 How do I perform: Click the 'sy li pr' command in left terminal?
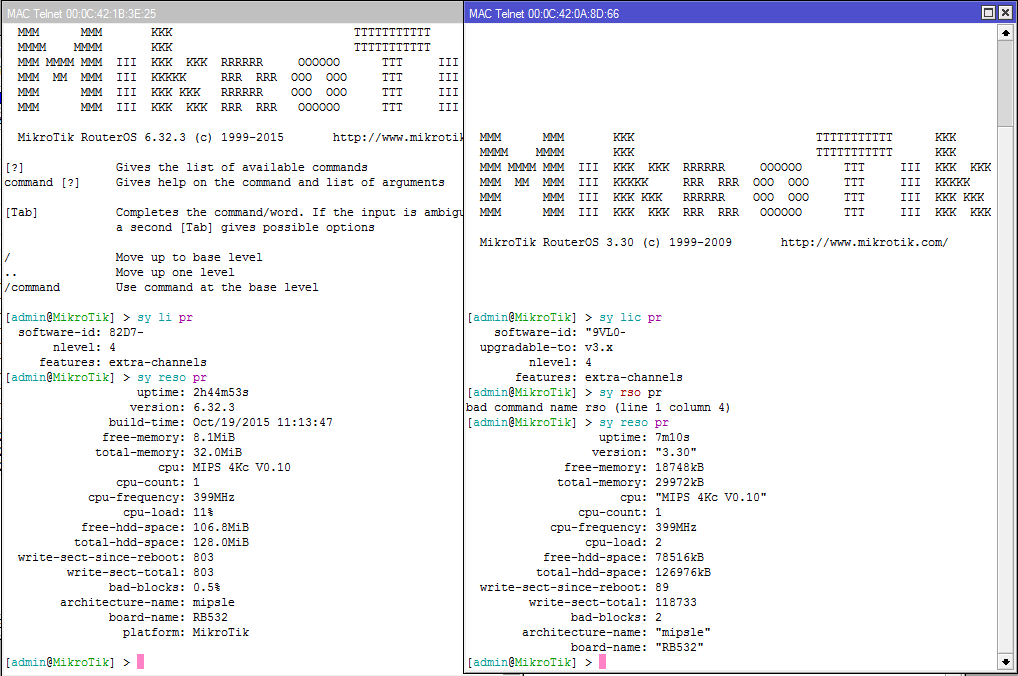pyautogui.click(x=165, y=318)
